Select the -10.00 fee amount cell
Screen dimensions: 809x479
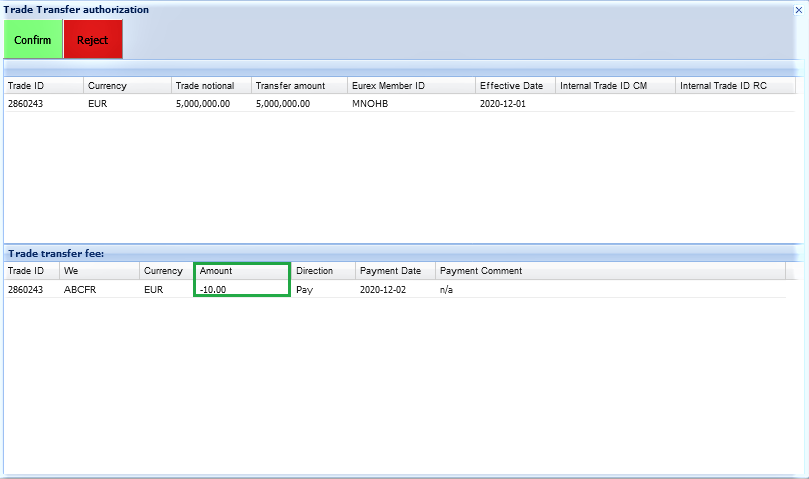[242, 289]
